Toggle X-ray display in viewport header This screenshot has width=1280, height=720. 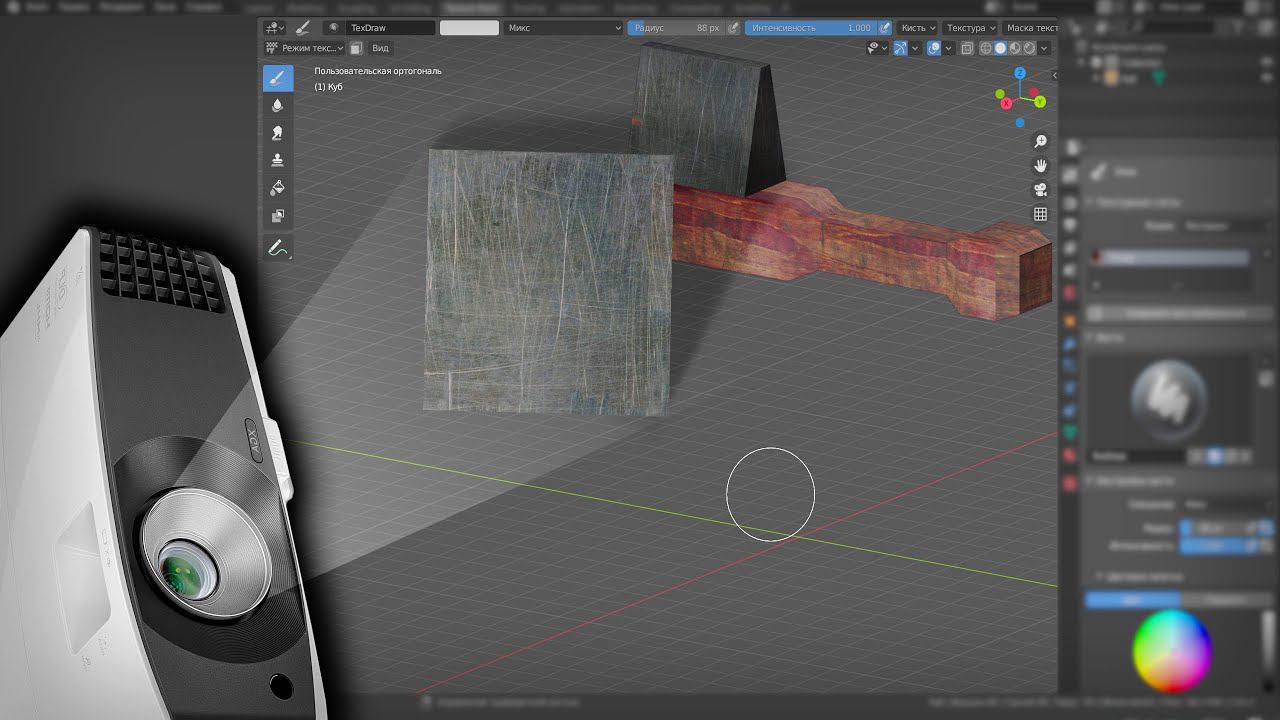click(x=967, y=48)
